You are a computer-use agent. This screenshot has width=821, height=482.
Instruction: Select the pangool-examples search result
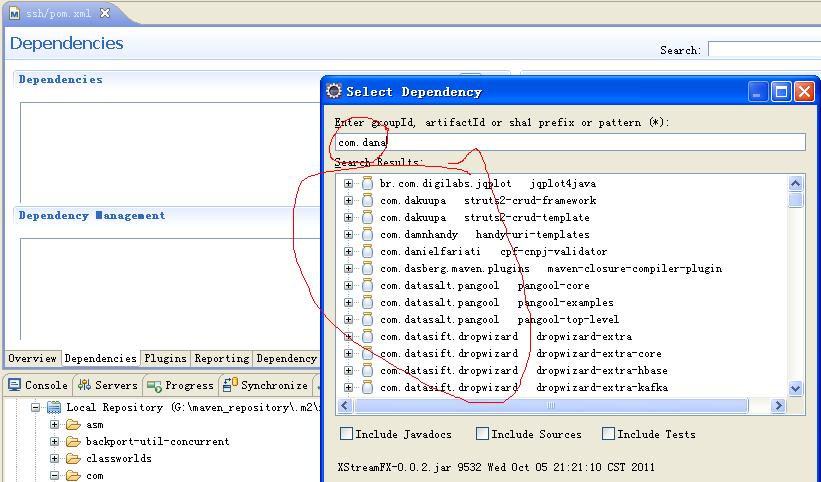click(x=496, y=303)
